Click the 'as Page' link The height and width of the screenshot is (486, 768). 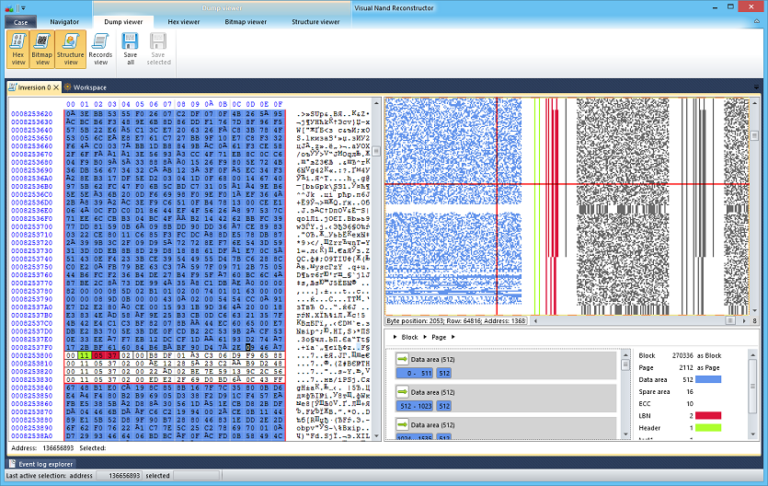point(708,367)
